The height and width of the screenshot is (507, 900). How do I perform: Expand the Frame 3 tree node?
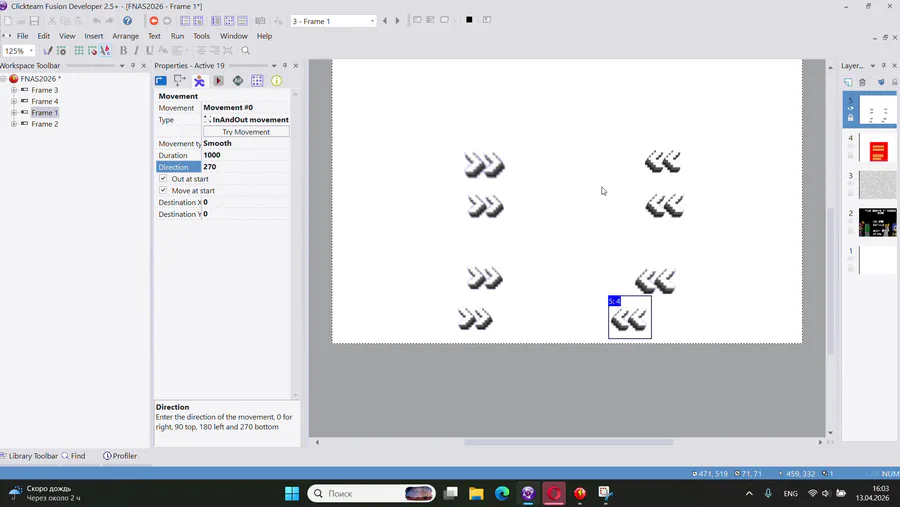pyautogui.click(x=14, y=90)
